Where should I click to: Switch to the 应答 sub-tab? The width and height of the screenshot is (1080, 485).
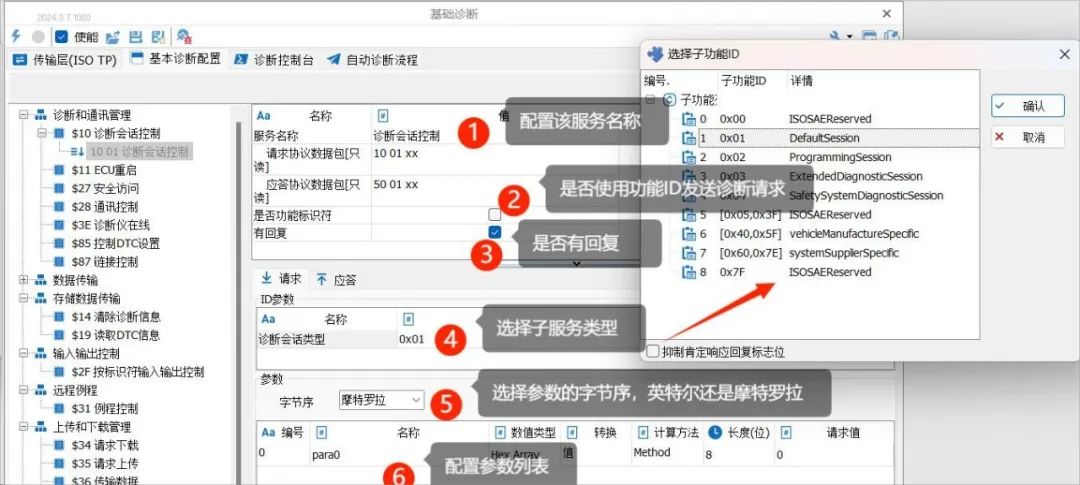coord(336,280)
